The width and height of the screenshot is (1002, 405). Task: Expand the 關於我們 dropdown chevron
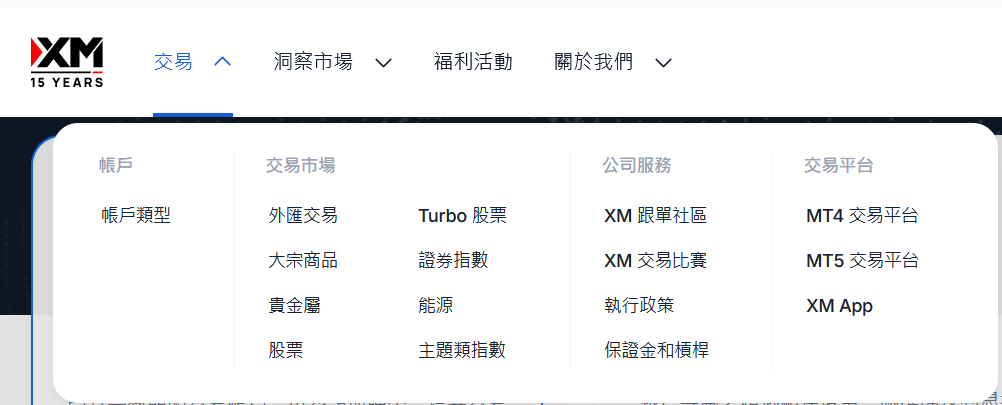pos(664,63)
